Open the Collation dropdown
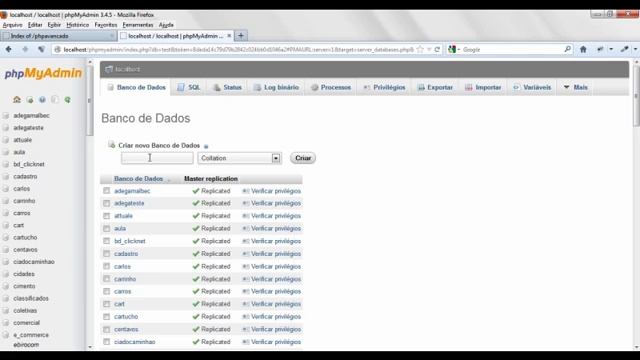640x360 pixels. coord(240,158)
